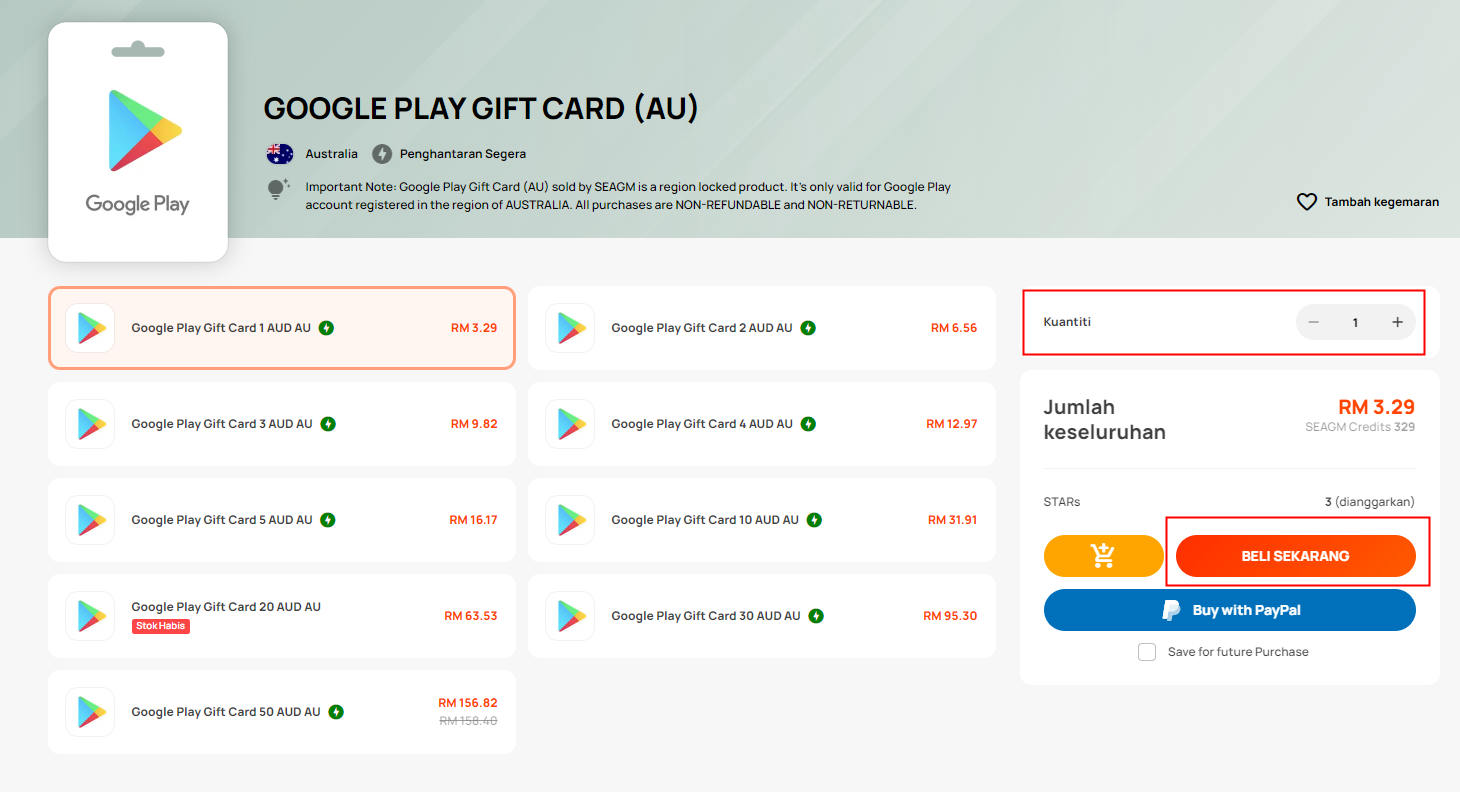This screenshot has height=792, width=1460.
Task: Click the lightbulb icon beside Important Note
Action: point(278,189)
